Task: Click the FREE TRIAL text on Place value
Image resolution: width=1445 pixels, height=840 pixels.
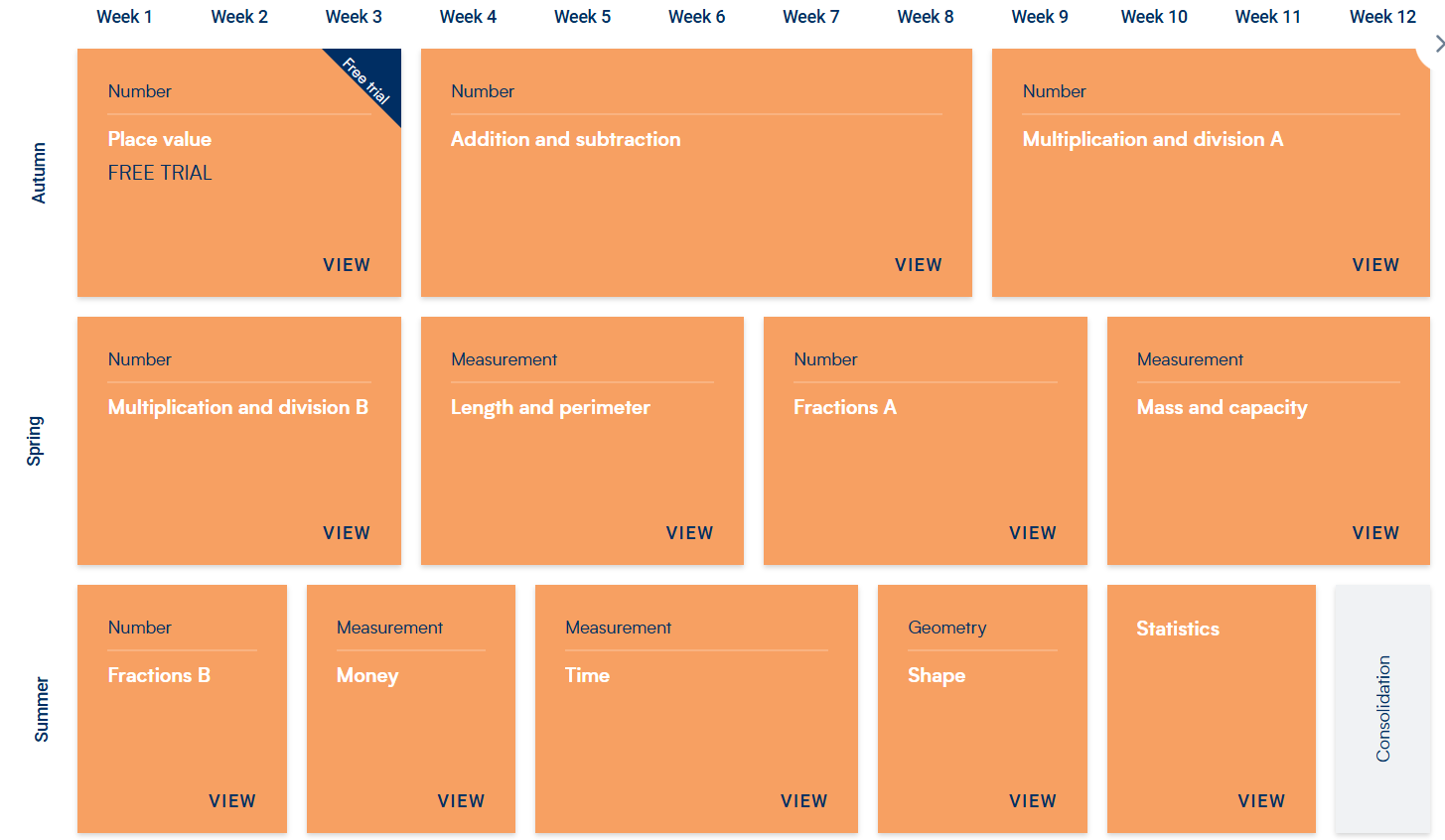Action: pos(160,173)
